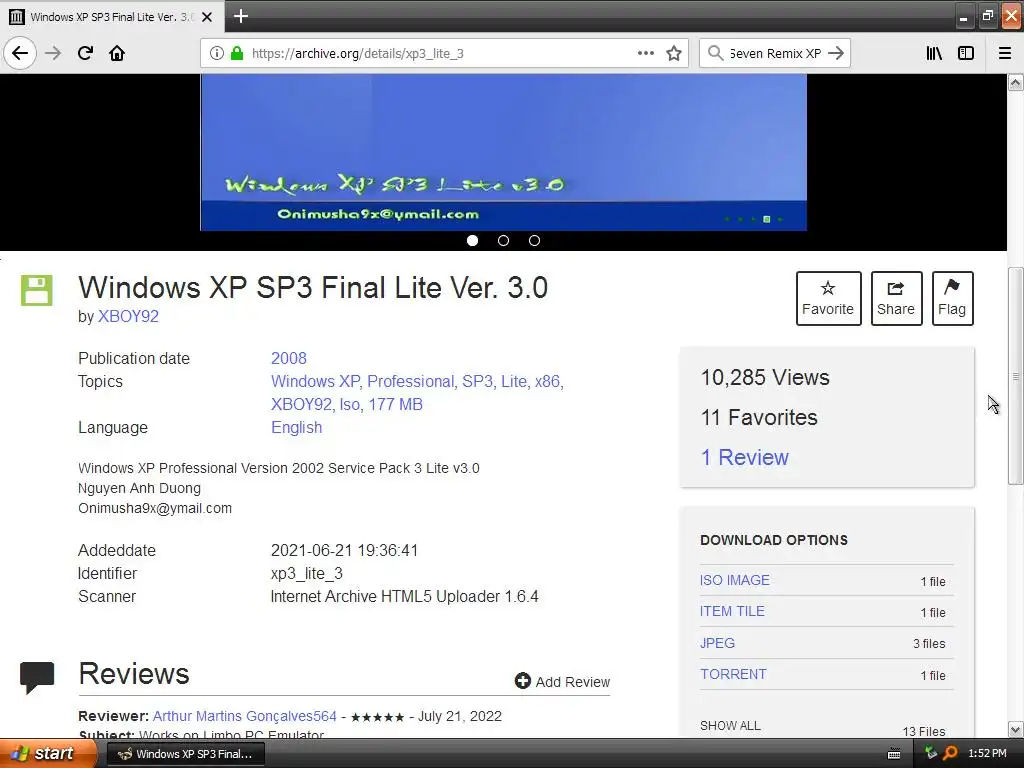Click the scrollbar up arrow
The height and width of the screenshot is (768, 1024).
pyautogui.click(x=1015, y=82)
